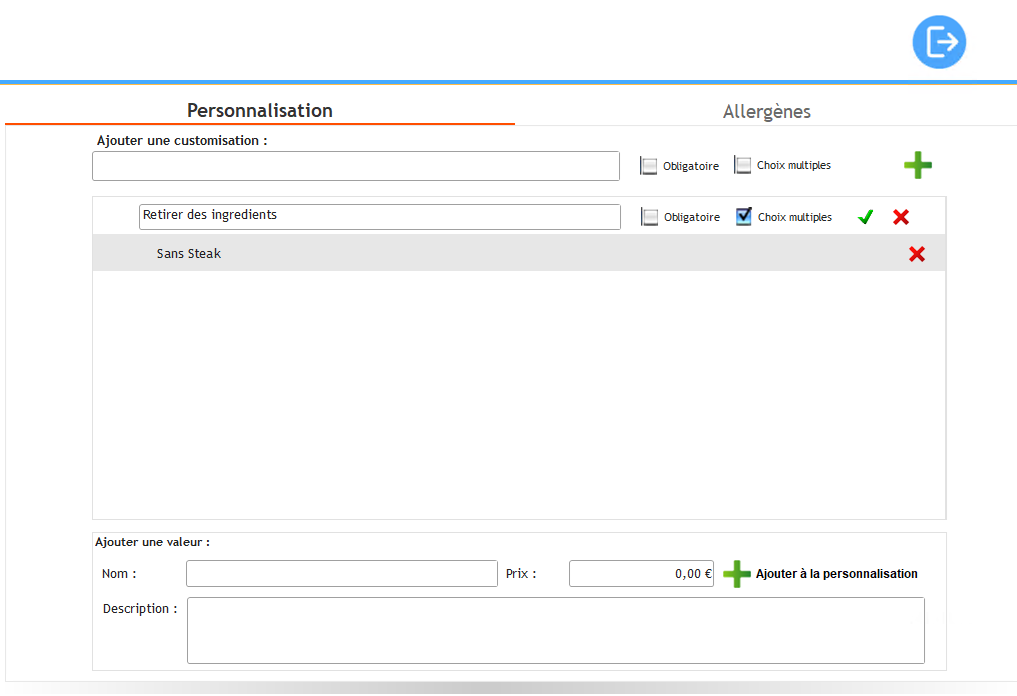Switch to the Allergènes tab
The height and width of the screenshot is (696, 1017).
click(766, 111)
